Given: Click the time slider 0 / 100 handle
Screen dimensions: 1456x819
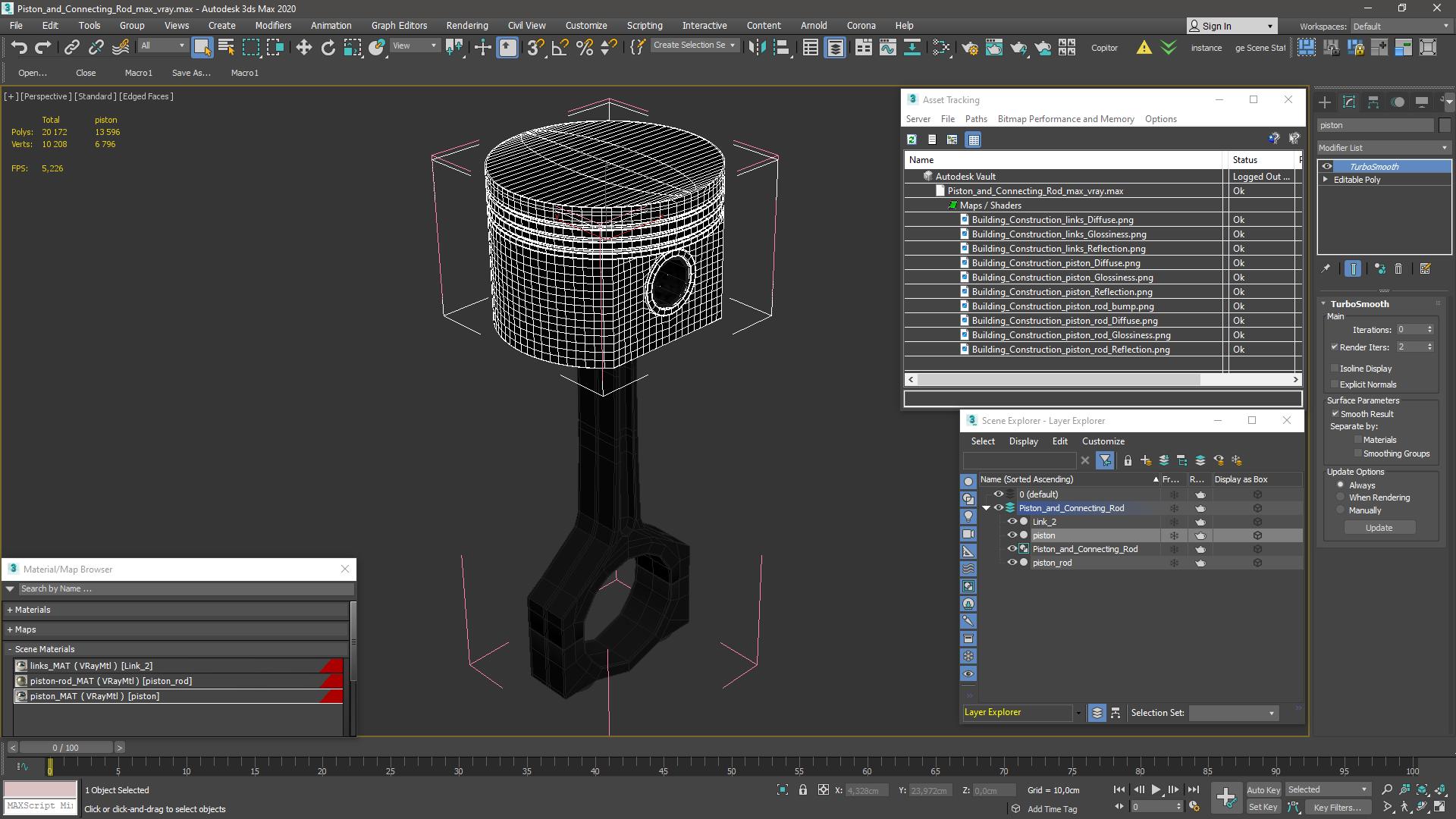Looking at the screenshot, I should pyautogui.click(x=66, y=748).
